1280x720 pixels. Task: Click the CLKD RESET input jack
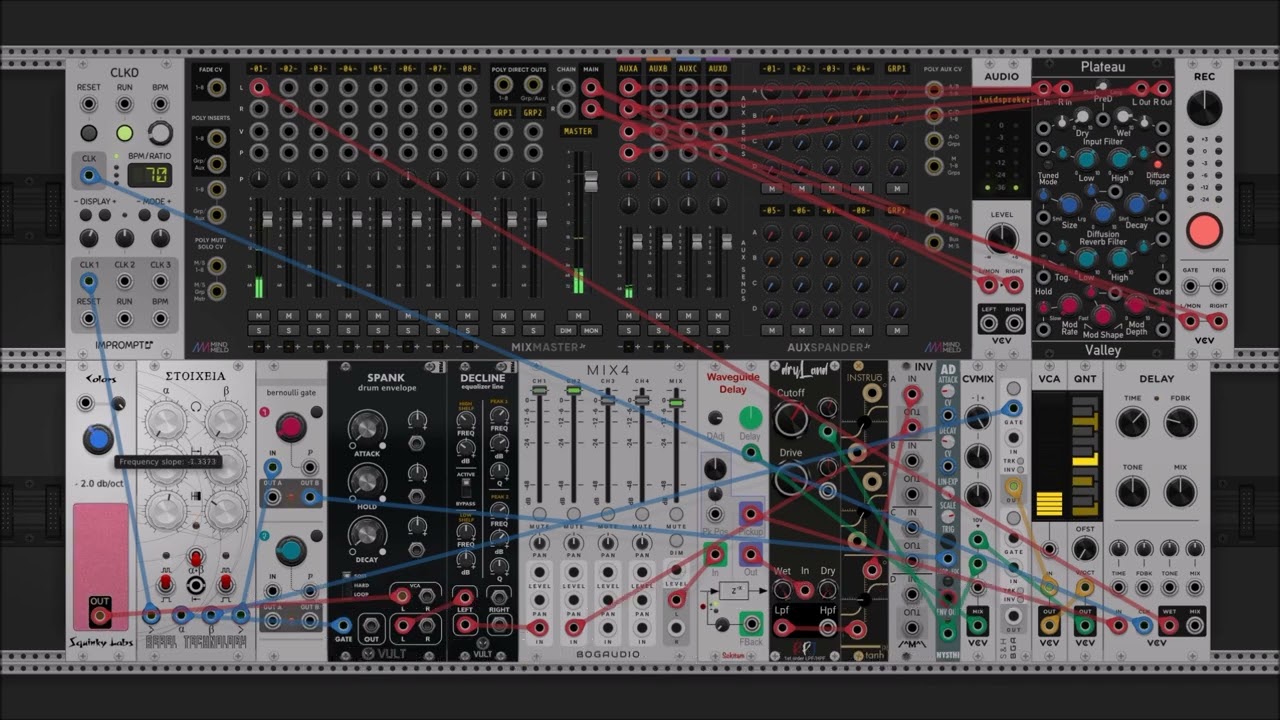pyautogui.click(x=89, y=105)
